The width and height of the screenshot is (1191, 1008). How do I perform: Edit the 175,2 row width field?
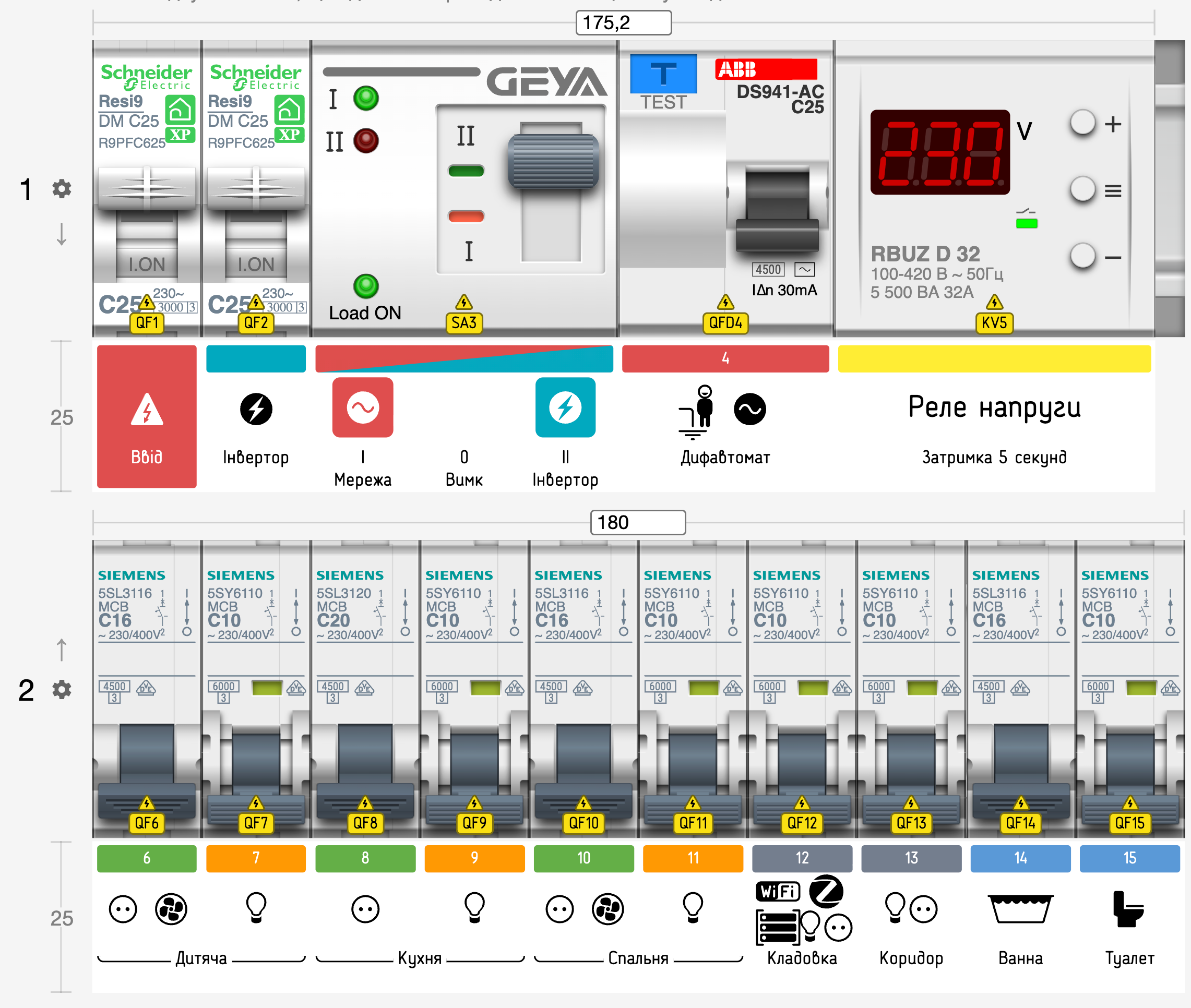tap(623, 23)
